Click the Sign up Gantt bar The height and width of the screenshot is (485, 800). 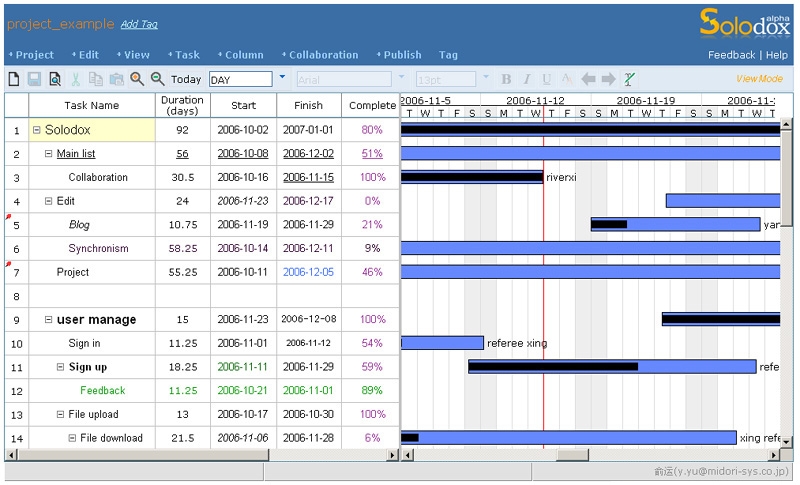point(612,367)
